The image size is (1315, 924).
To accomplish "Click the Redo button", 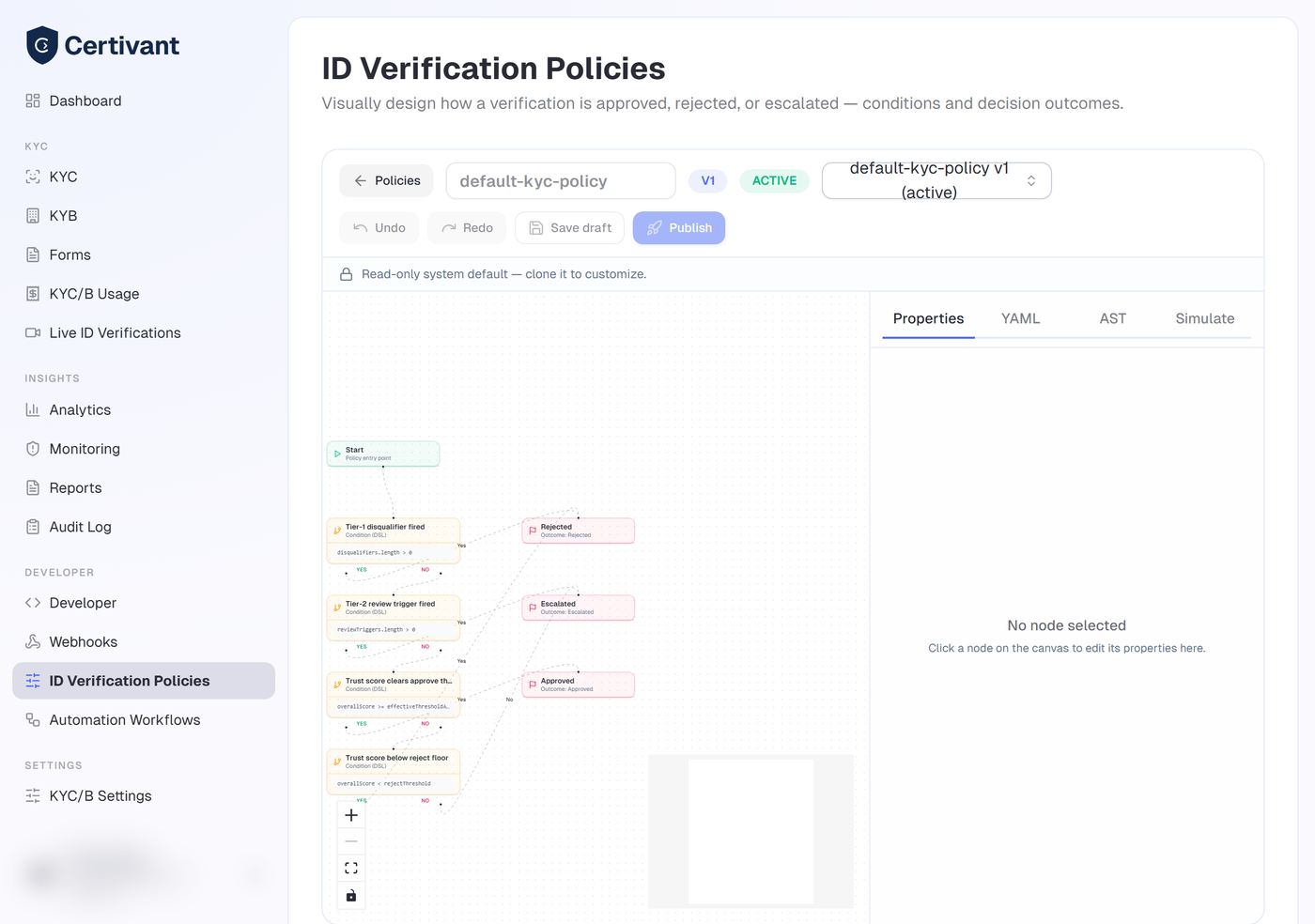I will (467, 227).
